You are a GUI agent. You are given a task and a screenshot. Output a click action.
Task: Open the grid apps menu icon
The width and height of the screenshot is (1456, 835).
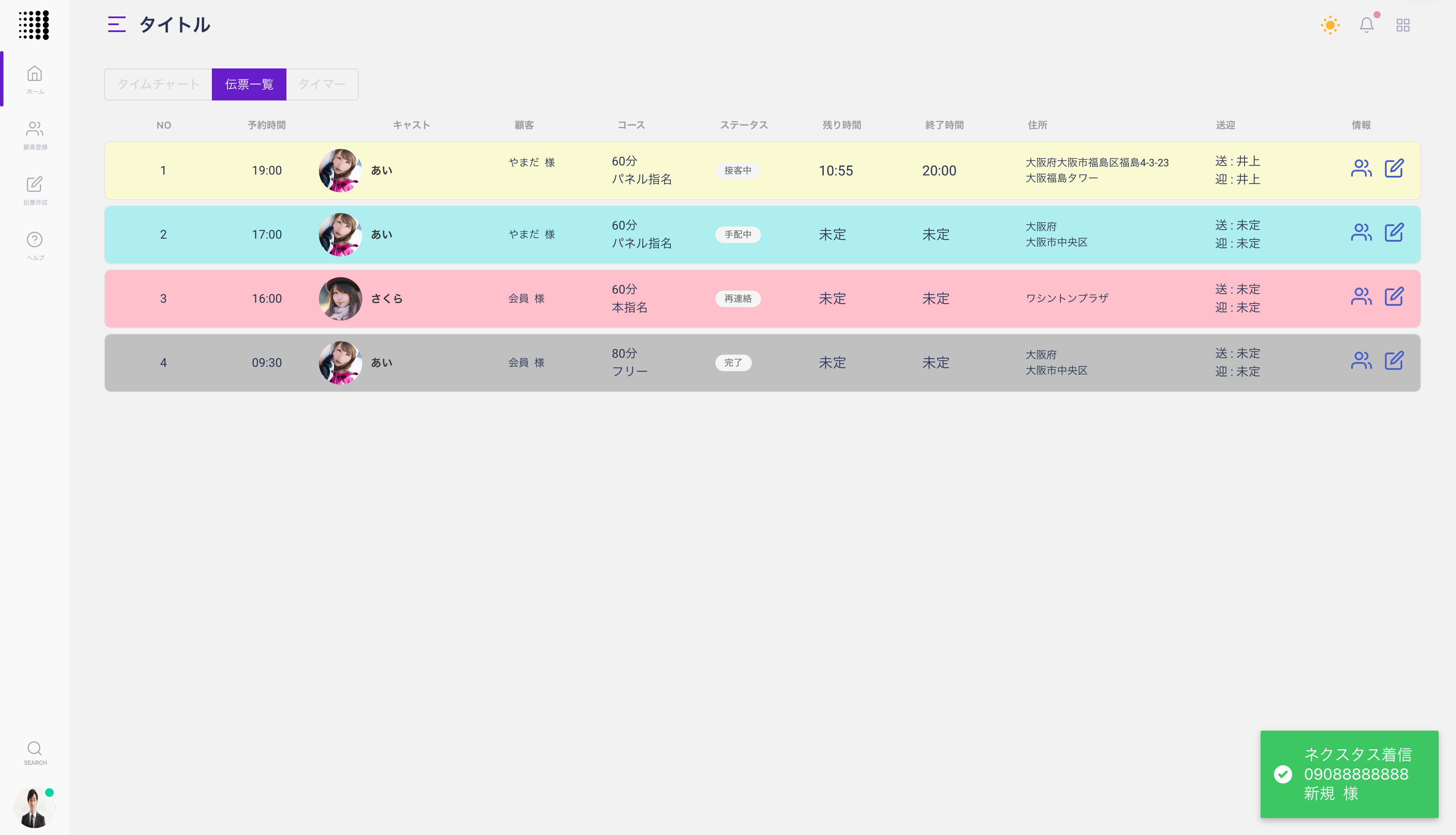1403,25
